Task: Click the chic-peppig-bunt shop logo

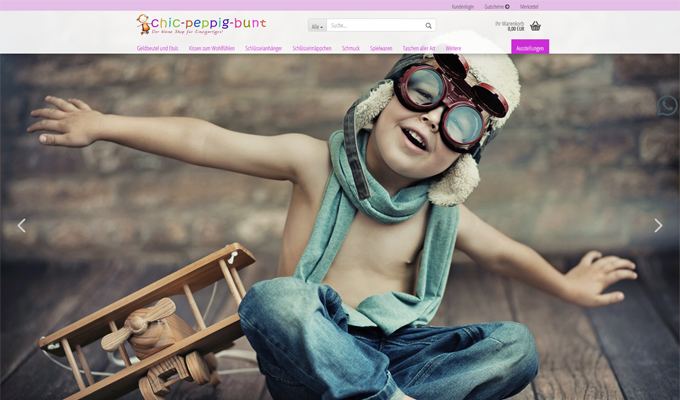Action: [201, 24]
